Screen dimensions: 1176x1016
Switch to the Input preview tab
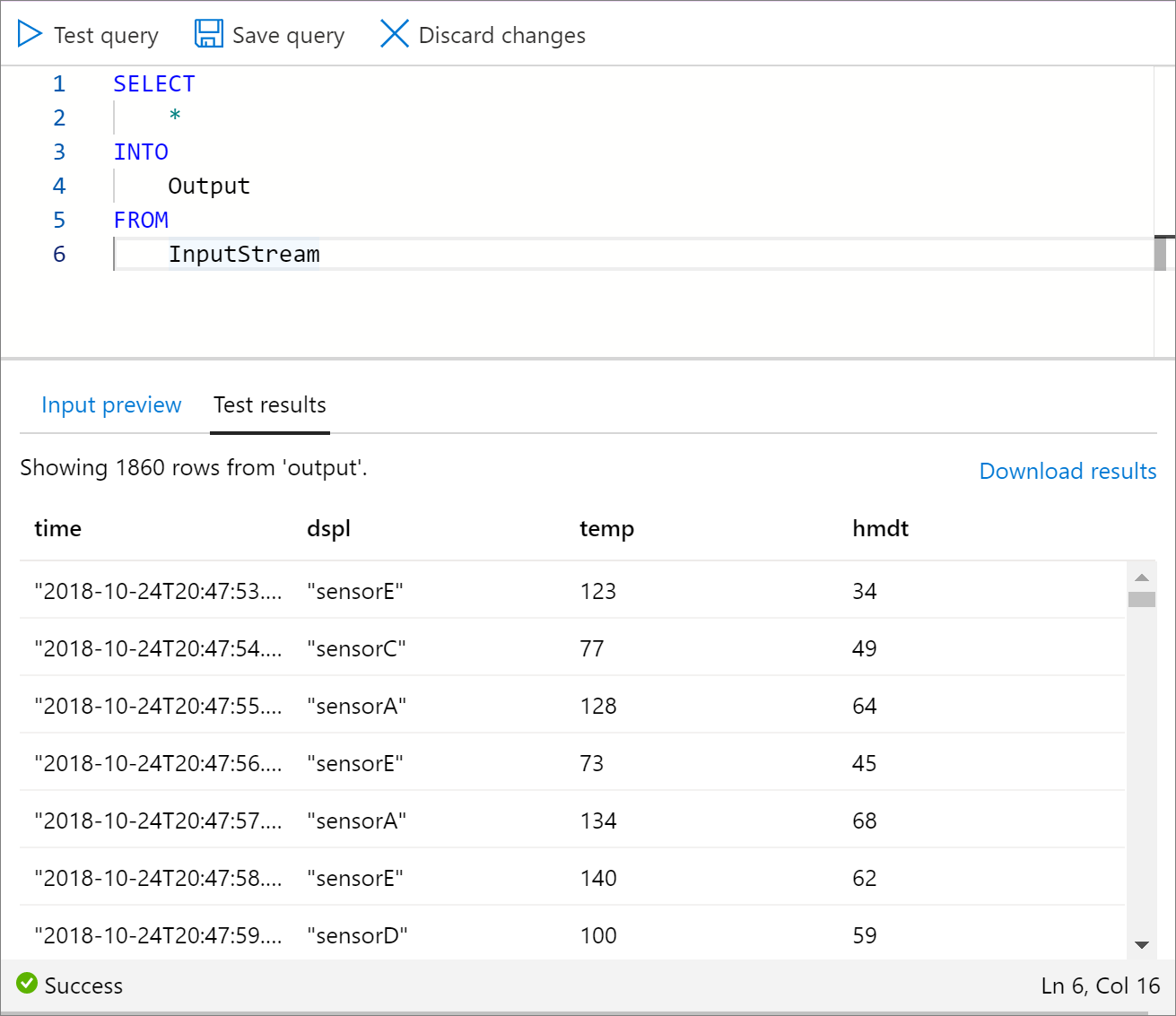(111, 405)
